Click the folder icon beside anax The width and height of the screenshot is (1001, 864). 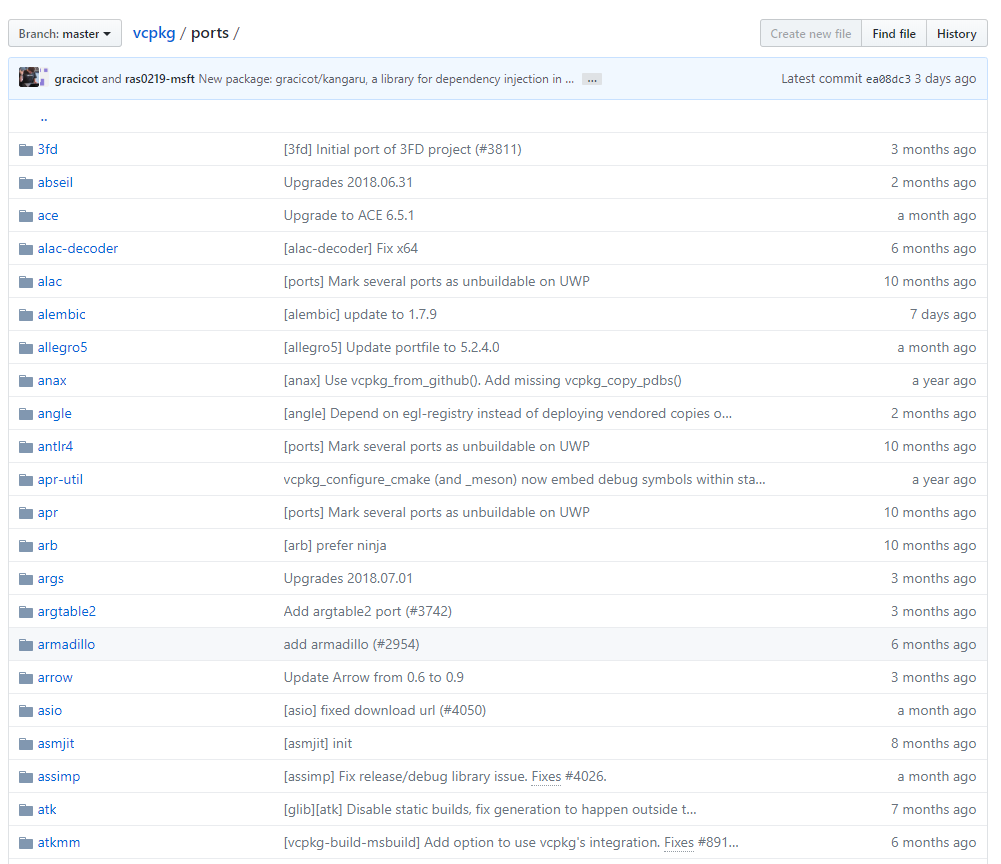(x=26, y=381)
